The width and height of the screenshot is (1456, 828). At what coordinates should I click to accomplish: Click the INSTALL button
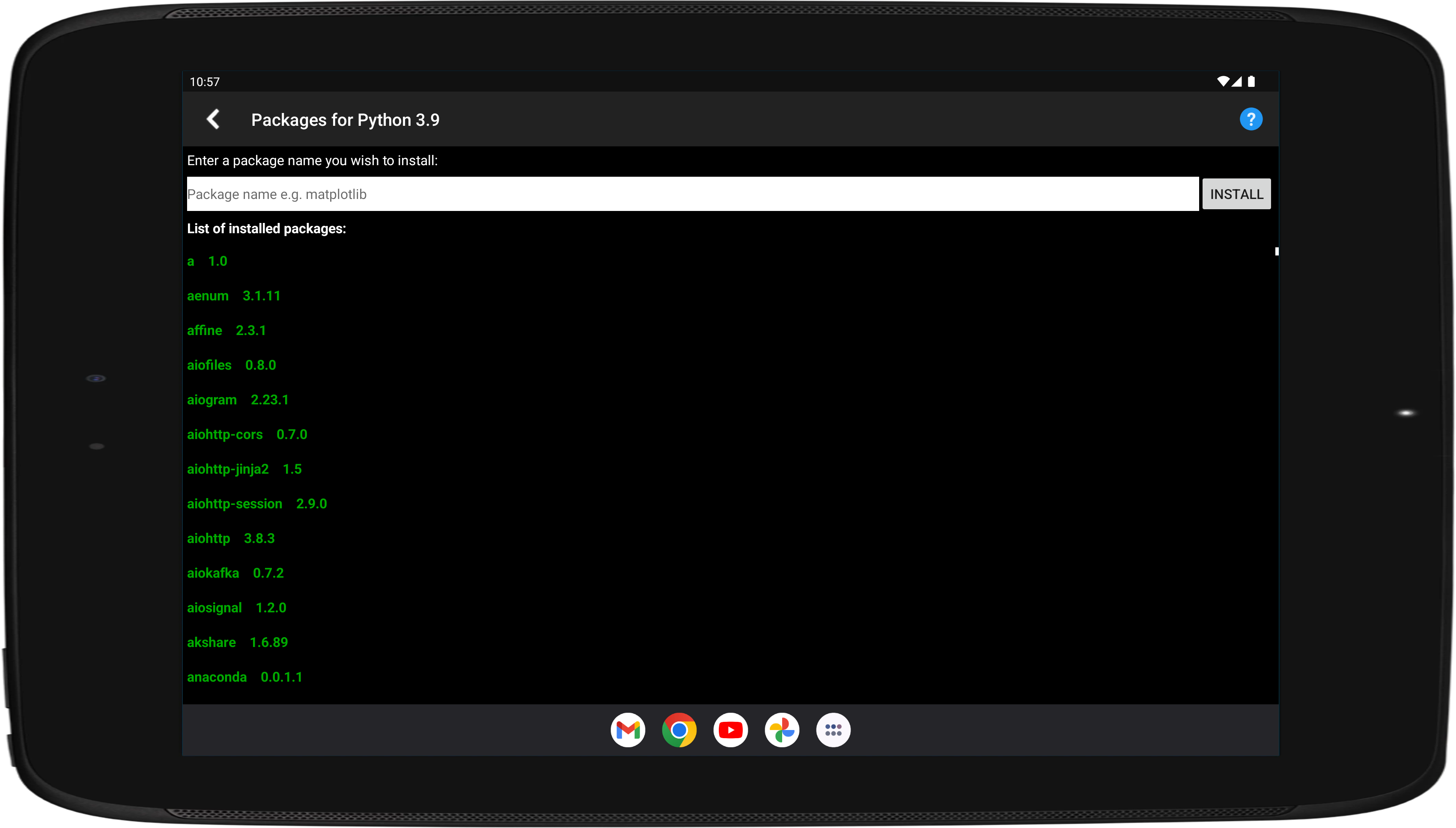tap(1236, 195)
